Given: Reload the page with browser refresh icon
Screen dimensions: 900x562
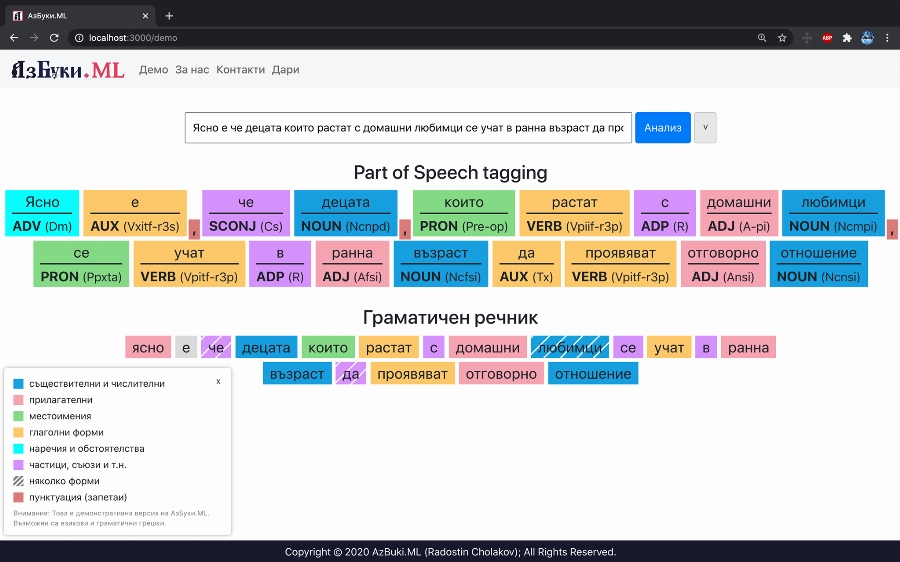Looking at the screenshot, I should click(x=54, y=38).
